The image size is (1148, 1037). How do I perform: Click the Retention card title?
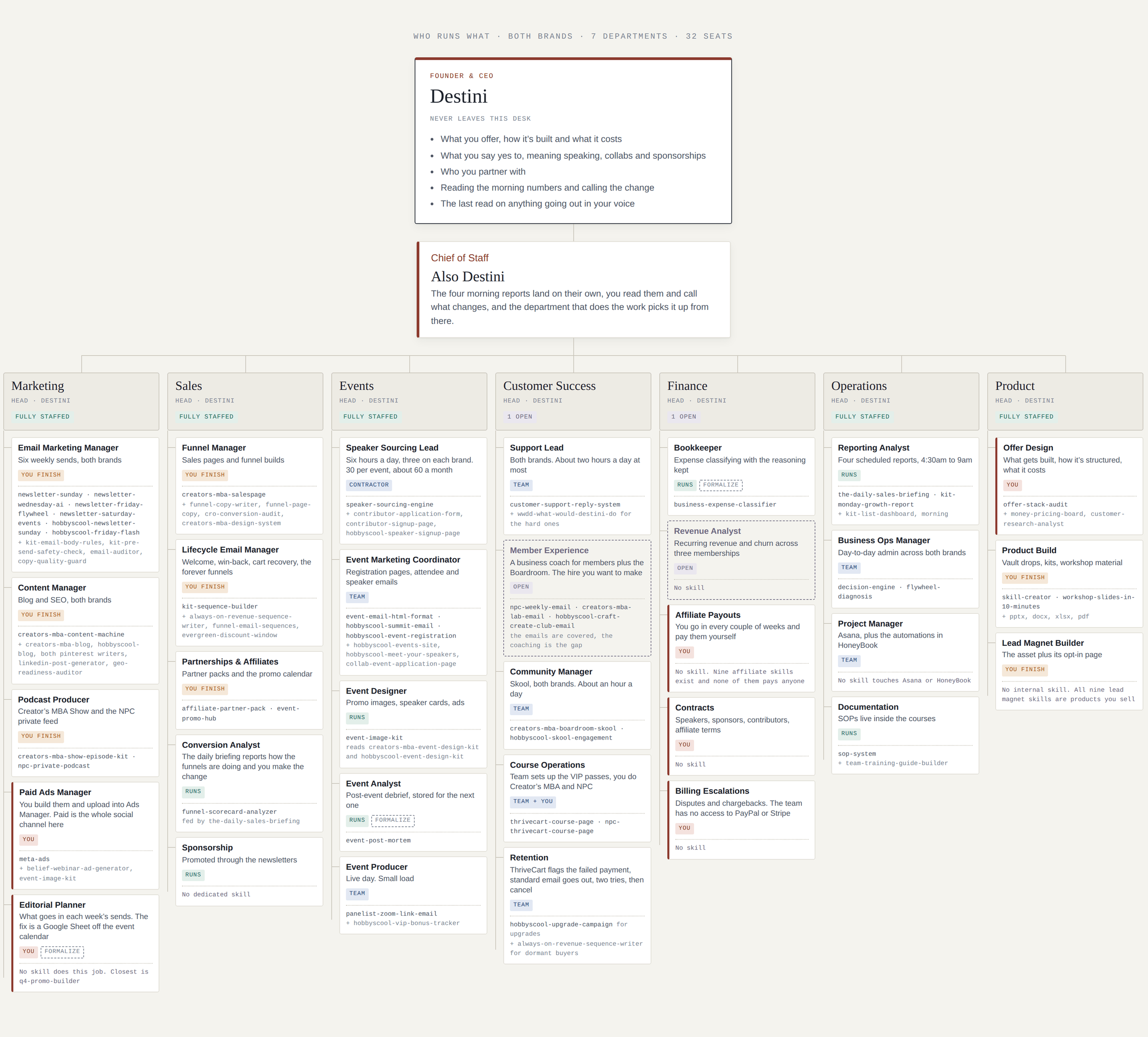529,858
